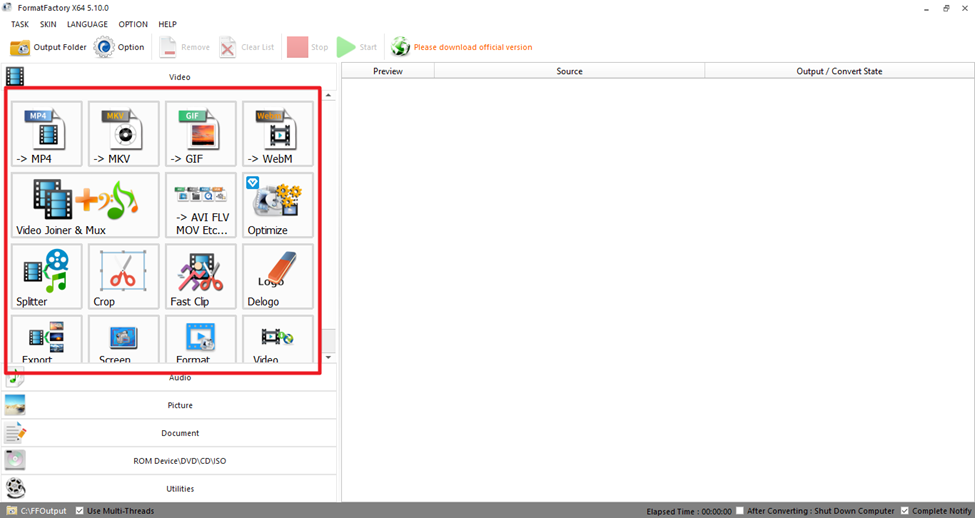Open -> AVI FLV MOV Etc converter

pyautogui.click(x=201, y=206)
